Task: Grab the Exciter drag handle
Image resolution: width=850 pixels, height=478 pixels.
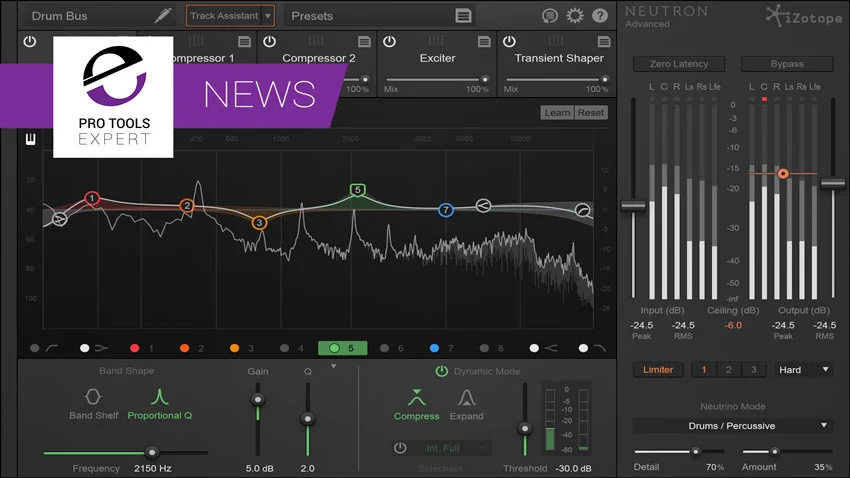Action: click(x=436, y=40)
